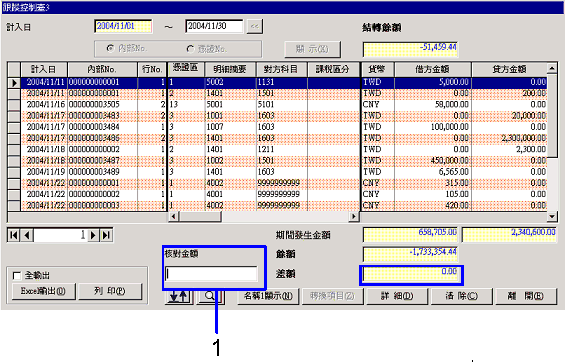565x363 pixels.
Task: Click the 內部No. column header
Action: pos(102,69)
